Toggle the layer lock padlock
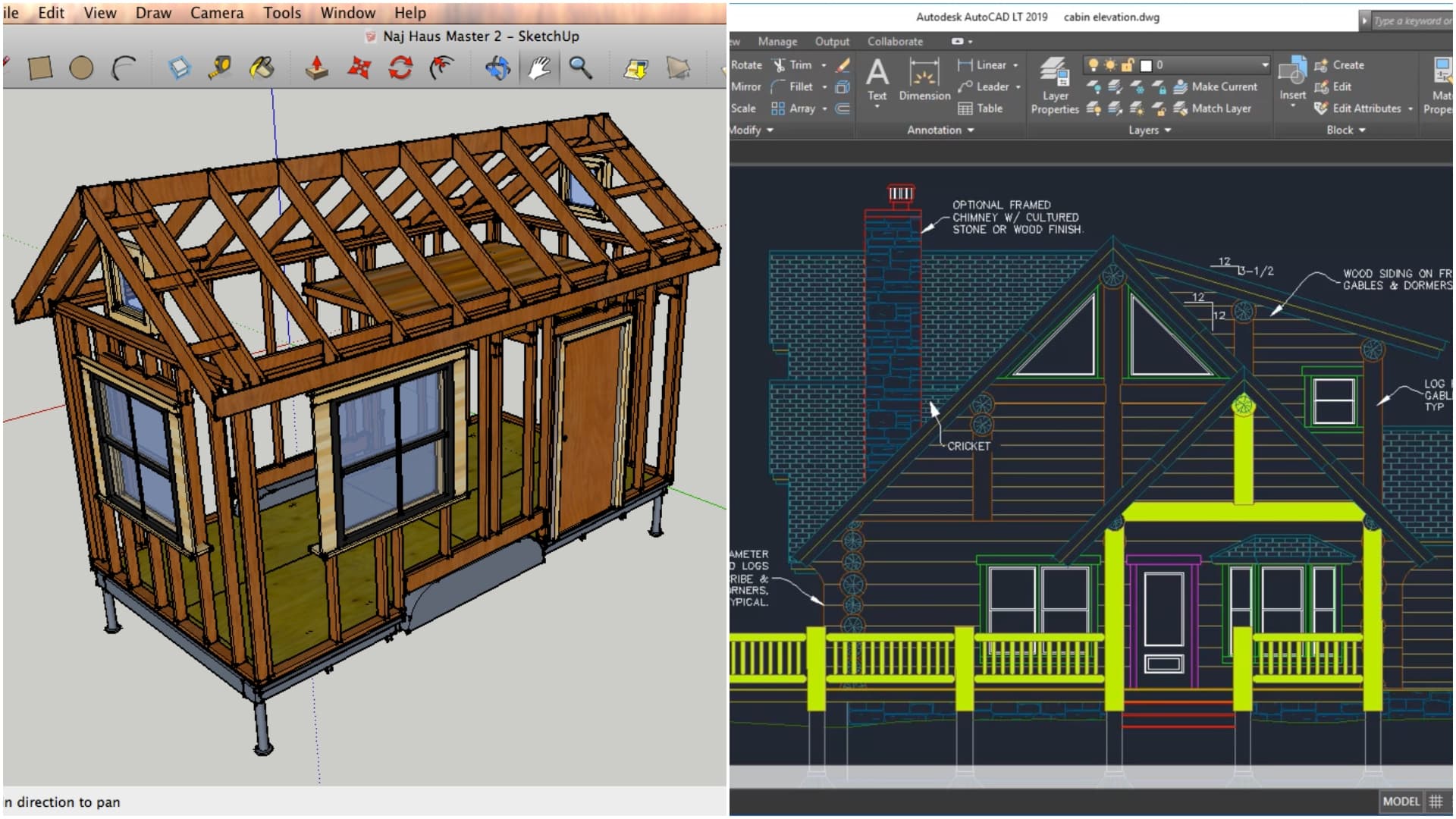Screen dimensions: 1456x819 pyautogui.click(x=1128, y=65)
